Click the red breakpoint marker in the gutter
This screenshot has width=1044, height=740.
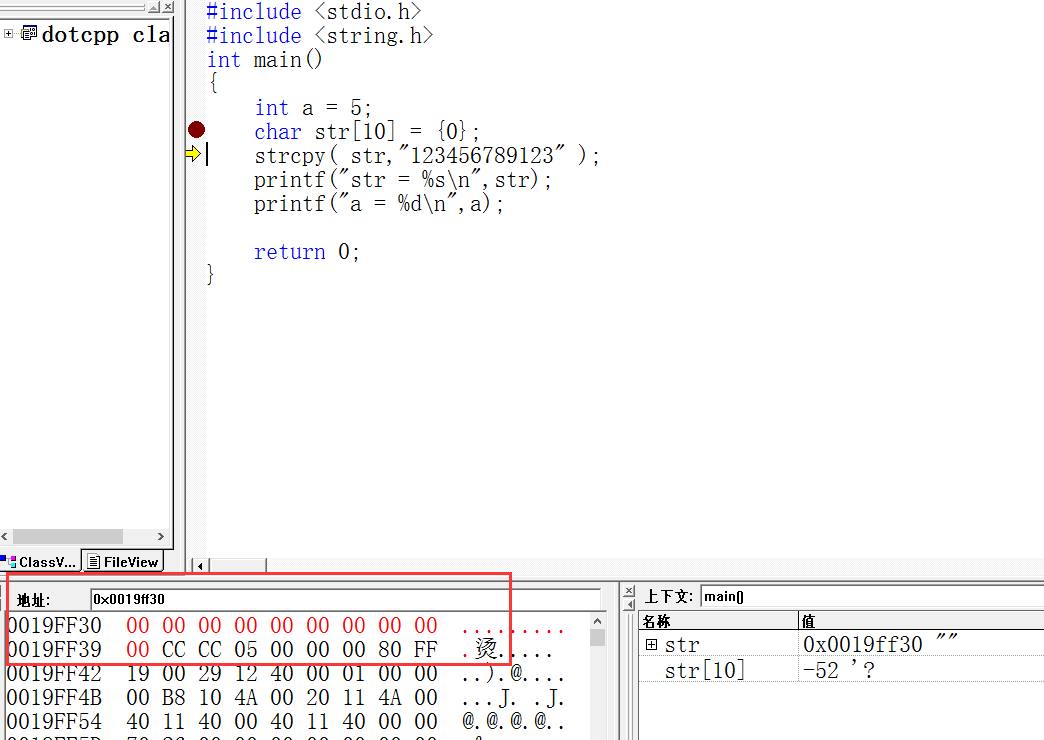196,130
